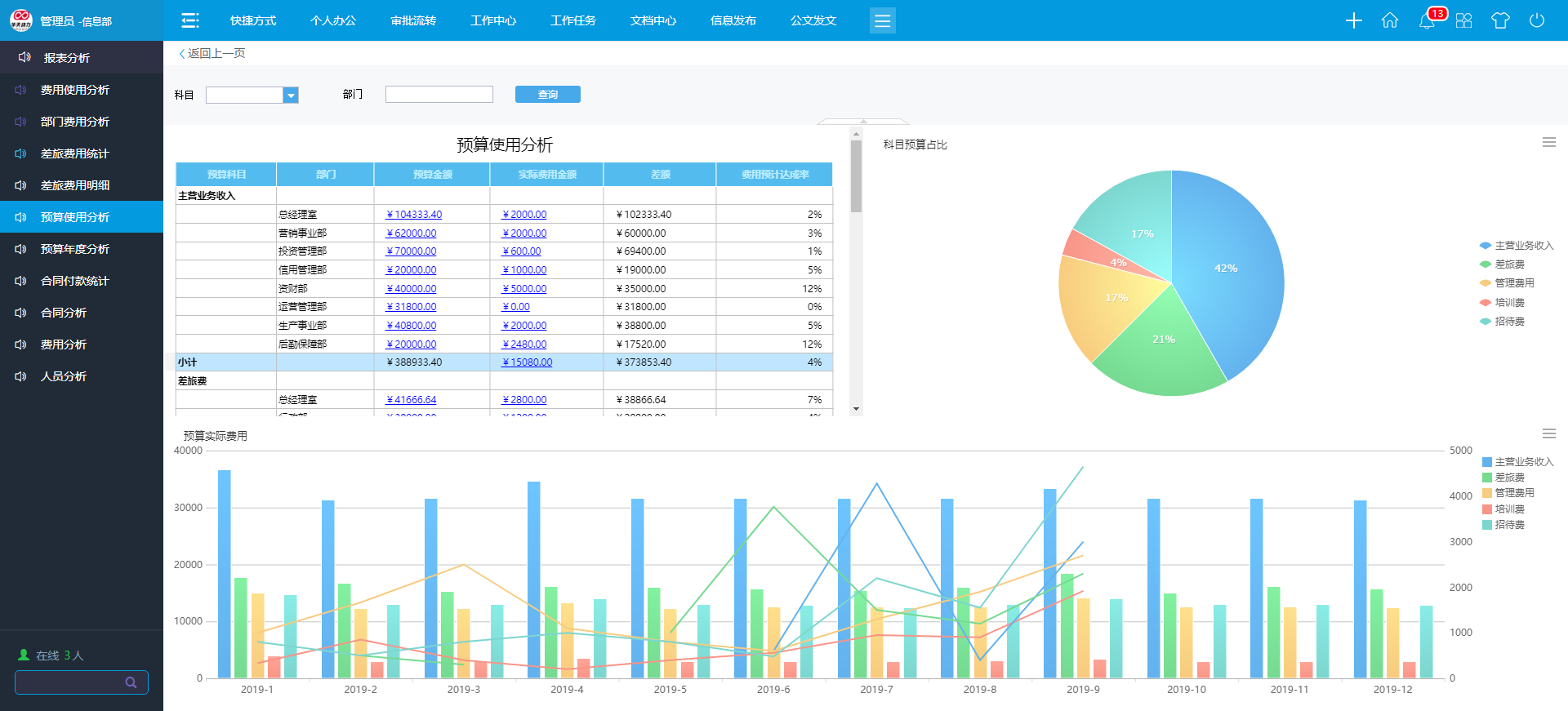Select 预算年度分析 in the sidebar
Screen dimensions: 1568x711
click(75, 249)
